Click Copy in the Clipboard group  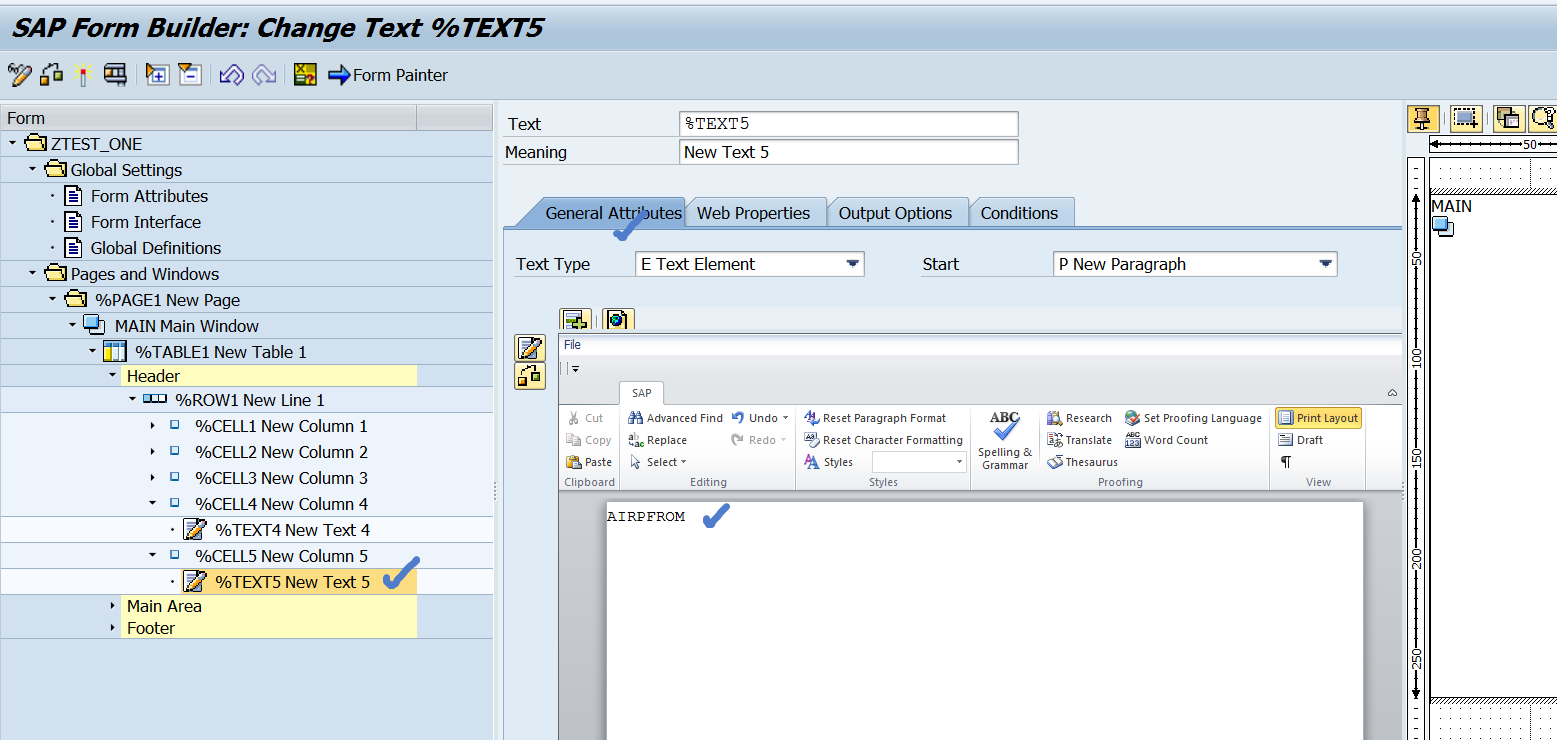[x=589, y=440]
